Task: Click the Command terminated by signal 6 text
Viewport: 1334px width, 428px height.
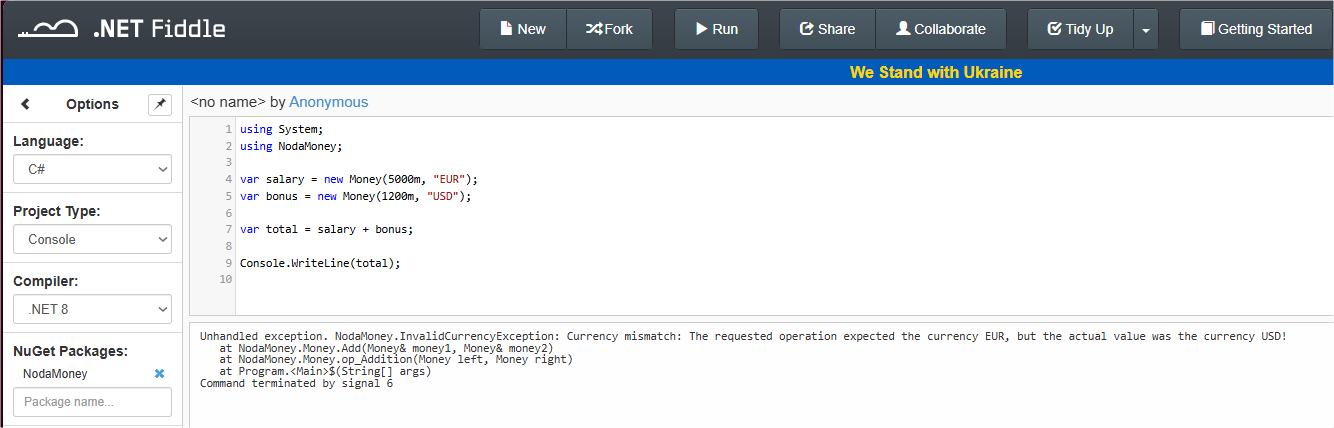Action: click(x=296, y=383)
